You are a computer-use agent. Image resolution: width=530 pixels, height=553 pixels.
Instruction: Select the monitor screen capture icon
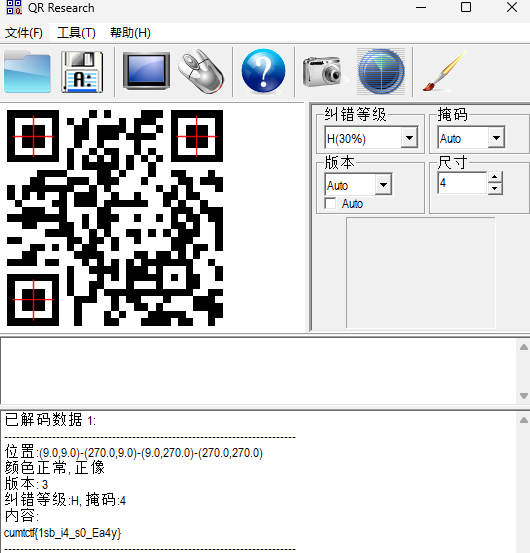(x=146, y=71)
